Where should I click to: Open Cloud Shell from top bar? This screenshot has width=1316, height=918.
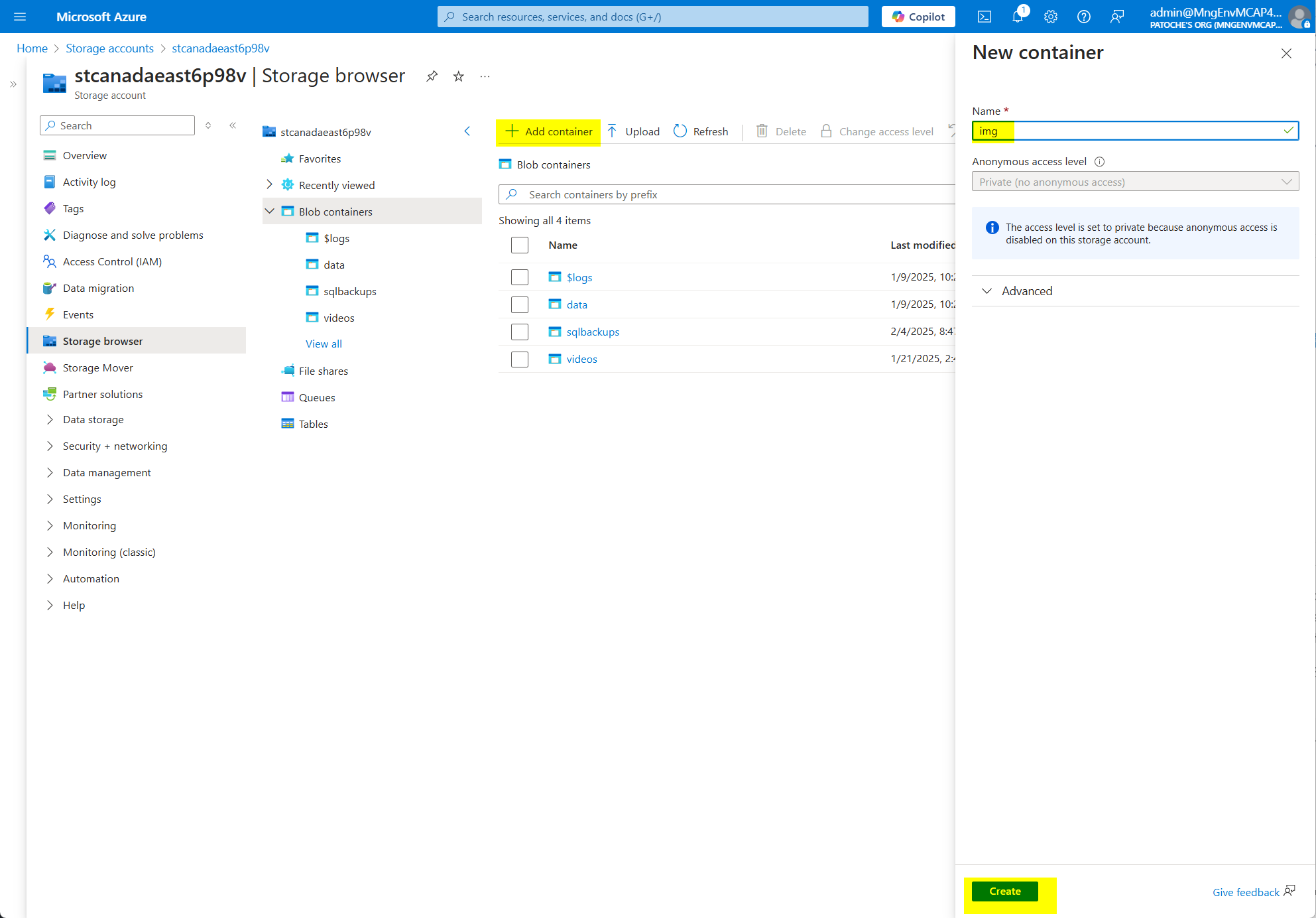[x=985, y=17]
